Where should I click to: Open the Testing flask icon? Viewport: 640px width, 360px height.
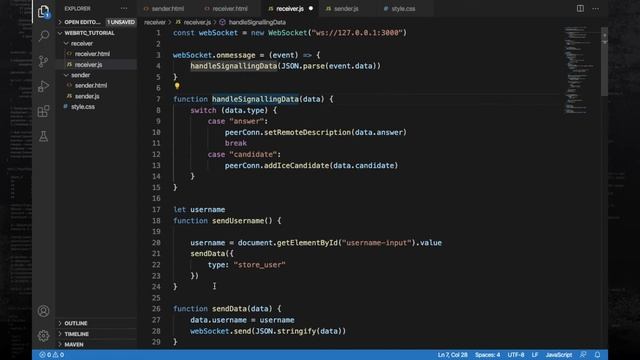pos(43,136)
